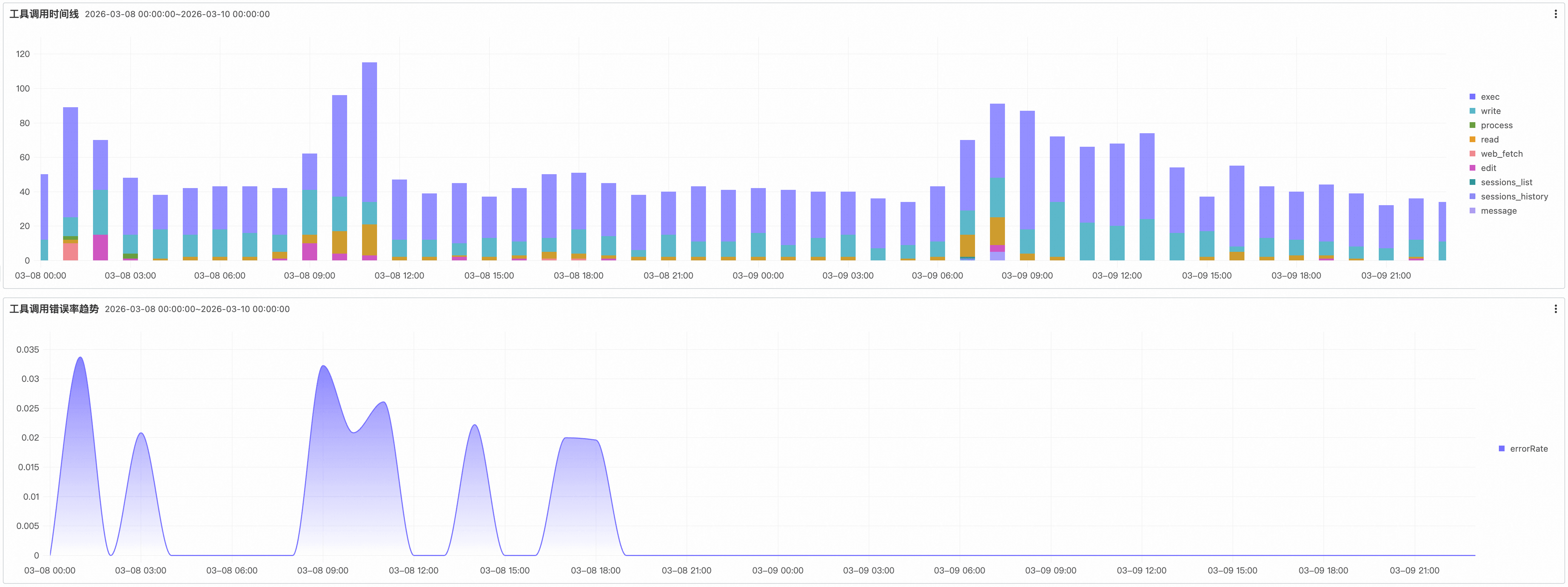Open the error rate trend panel's kebab menu
The image size is (1568, 587).
tap(1555, 309)
